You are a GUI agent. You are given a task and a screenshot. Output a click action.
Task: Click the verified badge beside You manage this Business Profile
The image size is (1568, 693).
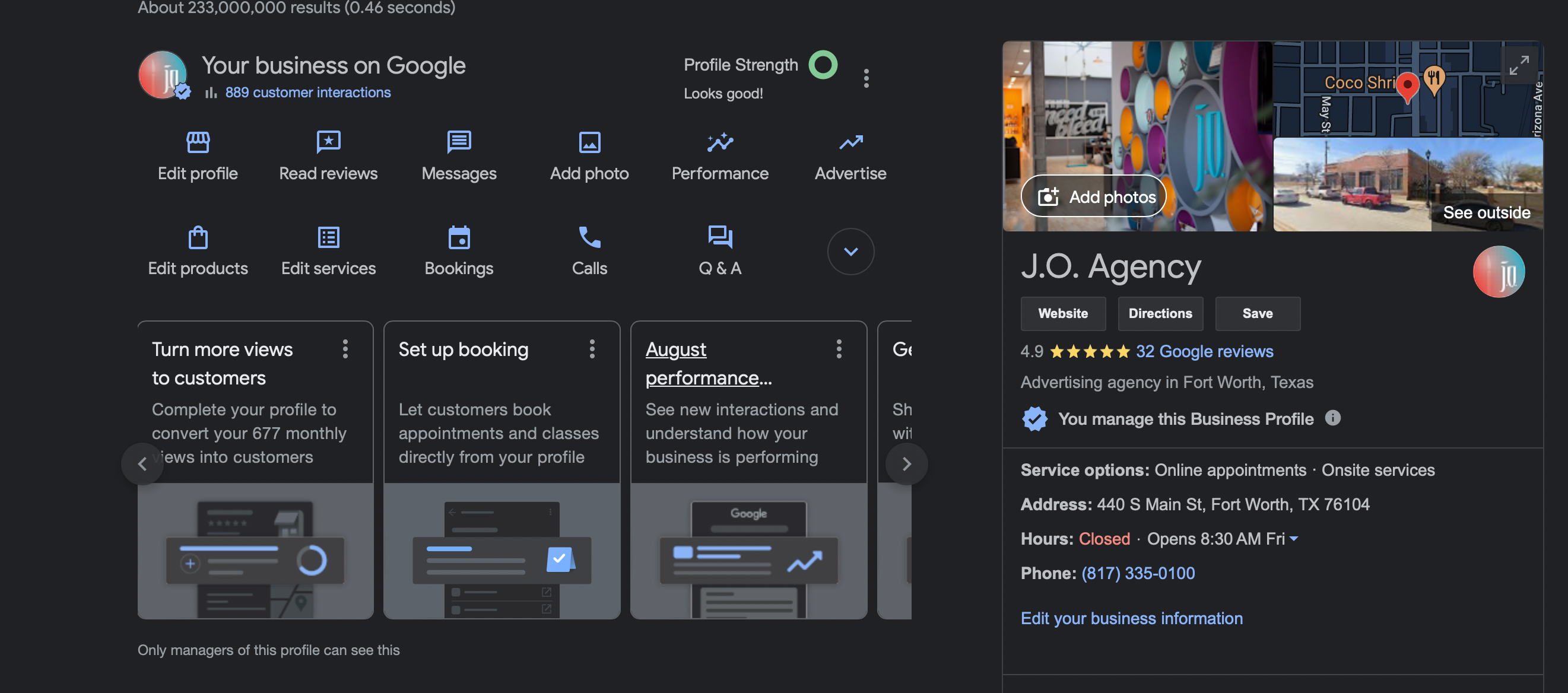(x=1034, y=419)
